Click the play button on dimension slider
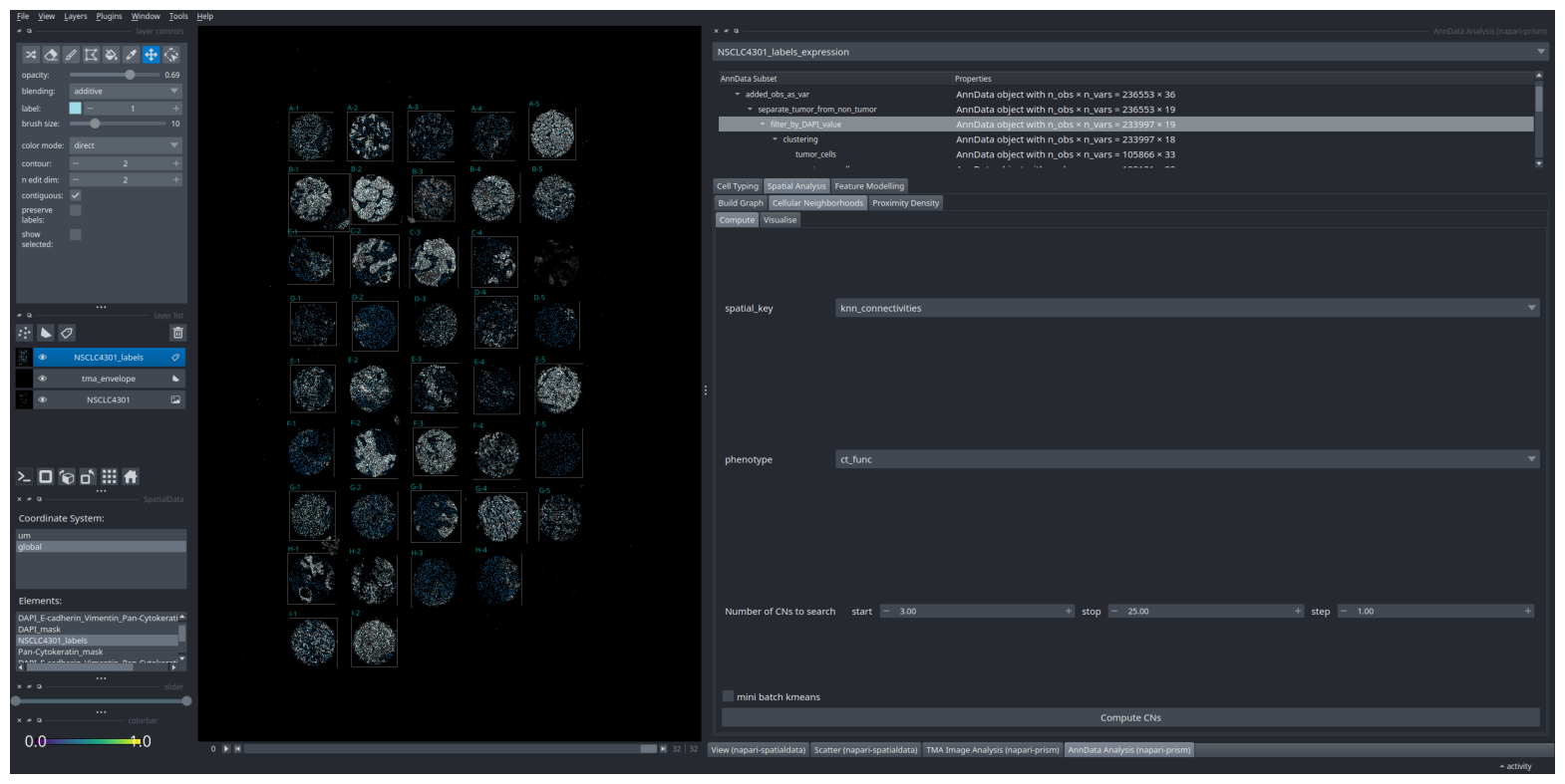The height and width of the screenshot is (784, 1565). point(226,748)
